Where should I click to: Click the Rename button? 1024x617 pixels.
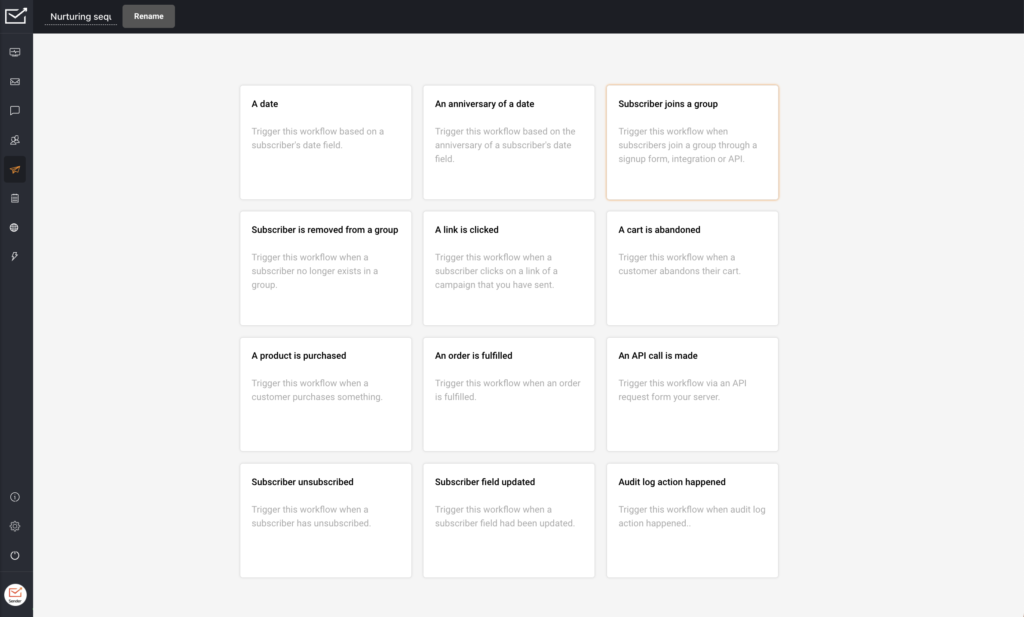point(149,16)
